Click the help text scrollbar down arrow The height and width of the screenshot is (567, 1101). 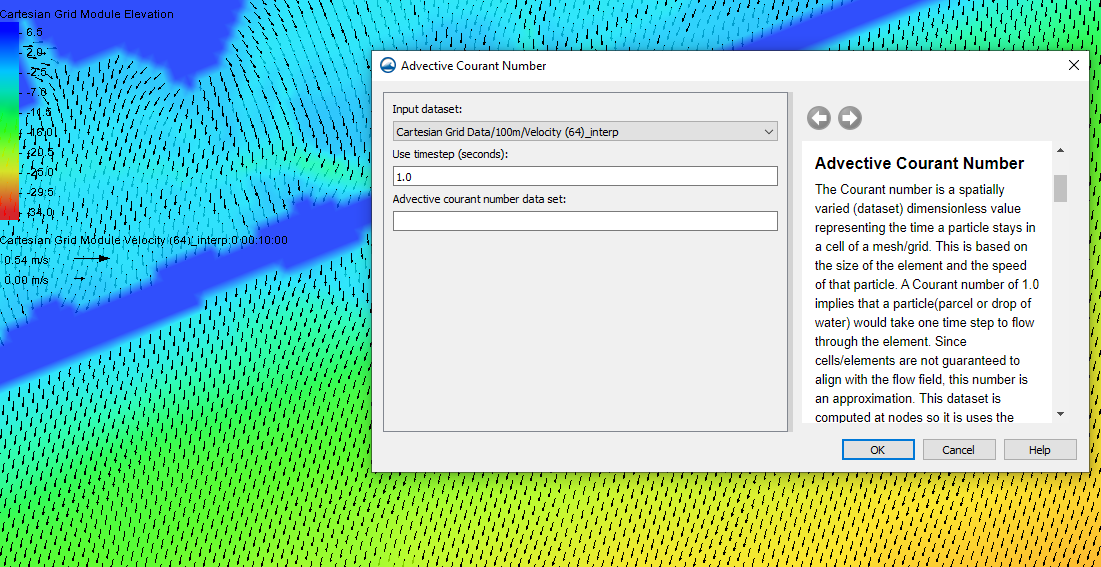pos(1060,415)
